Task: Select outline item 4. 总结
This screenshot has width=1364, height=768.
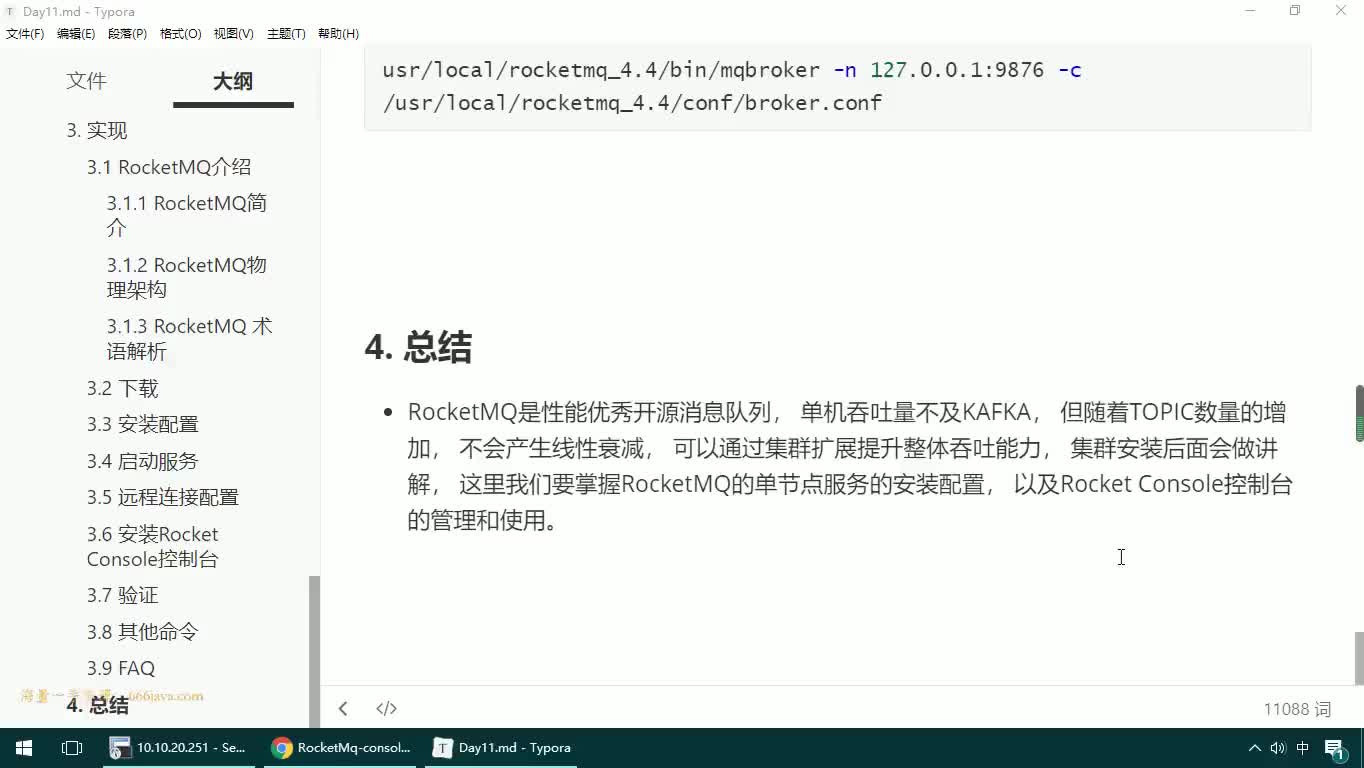Action: (x=97, y=705)
